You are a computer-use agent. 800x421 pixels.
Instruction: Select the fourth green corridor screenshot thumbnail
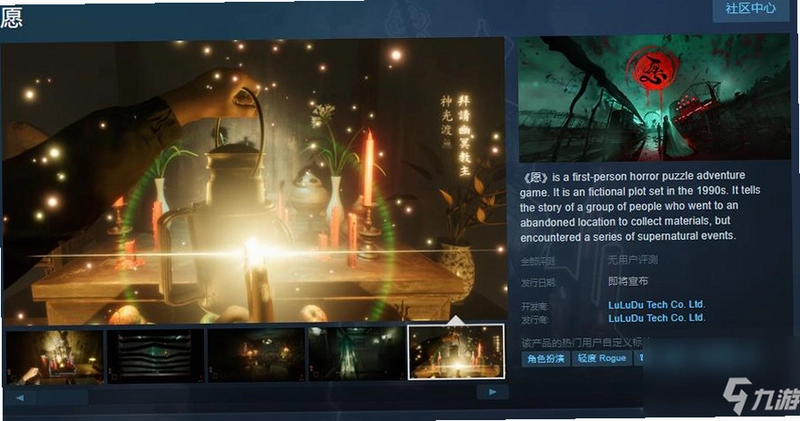click(356, 353)
